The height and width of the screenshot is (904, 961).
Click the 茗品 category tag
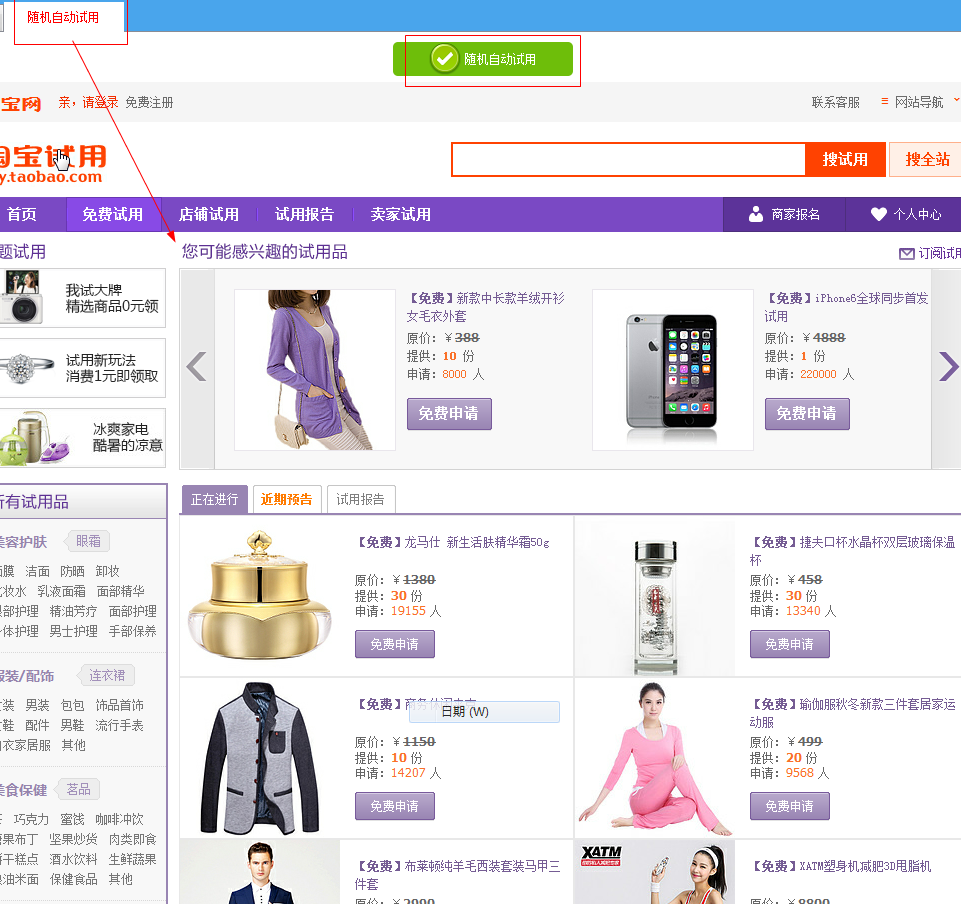[78, 789]
